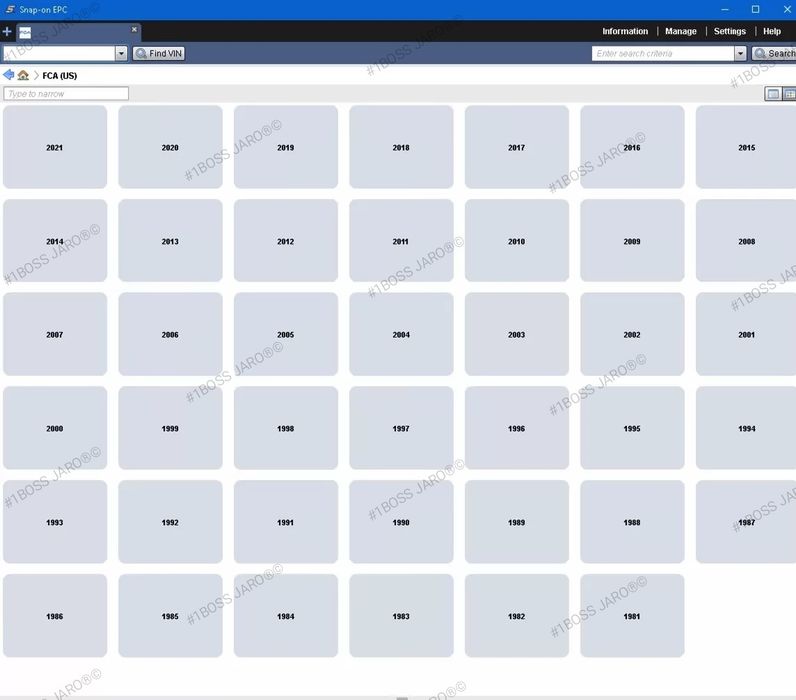This screenshot has height=700, width=796.
Task: Select the 1999 year tile
Action: 170,428
